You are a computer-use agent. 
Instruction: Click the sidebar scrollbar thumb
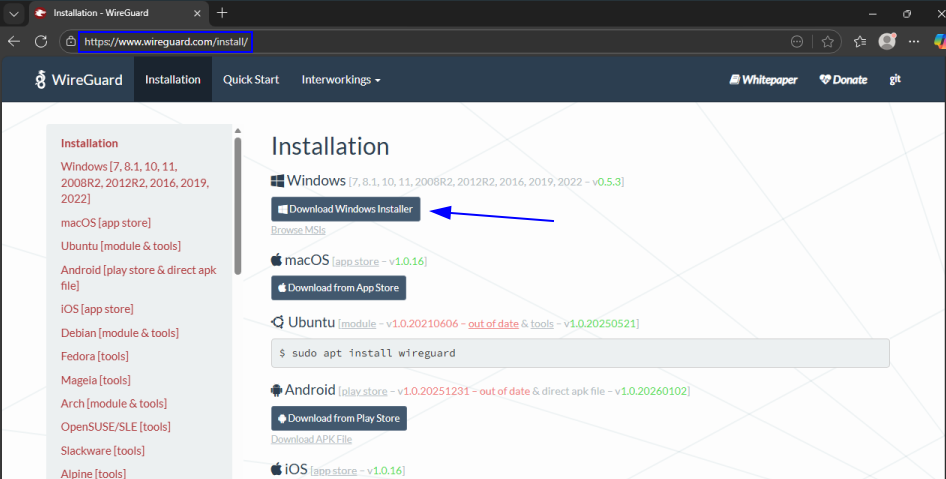tap(238, 206)
